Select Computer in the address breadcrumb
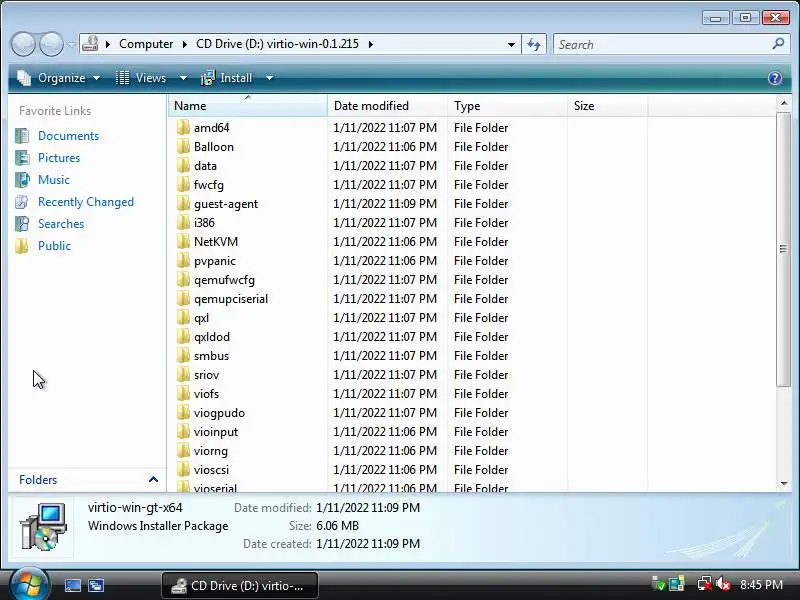 [146, 44]
